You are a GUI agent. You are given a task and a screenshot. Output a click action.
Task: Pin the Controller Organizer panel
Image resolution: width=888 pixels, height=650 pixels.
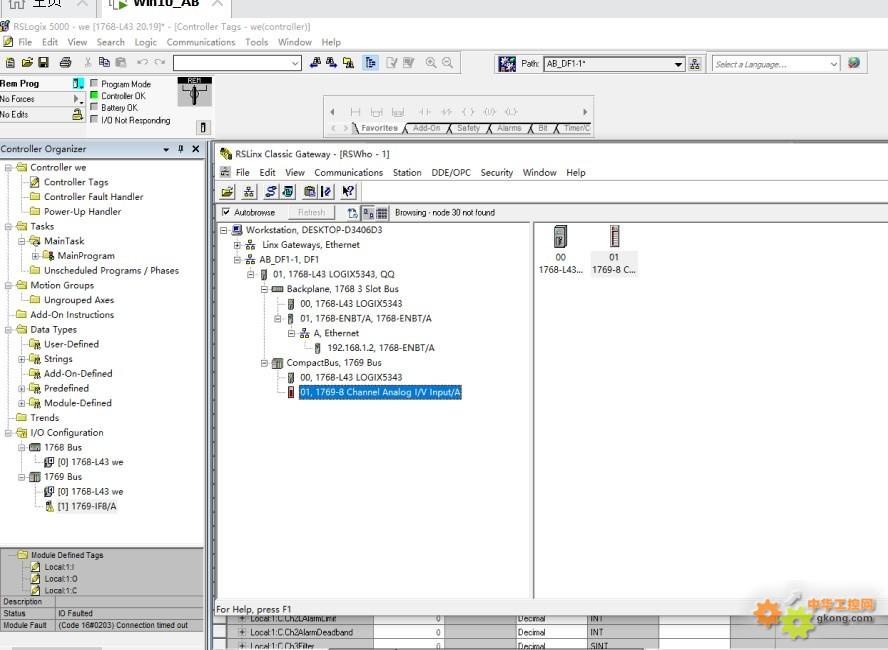tap(181, 149)
